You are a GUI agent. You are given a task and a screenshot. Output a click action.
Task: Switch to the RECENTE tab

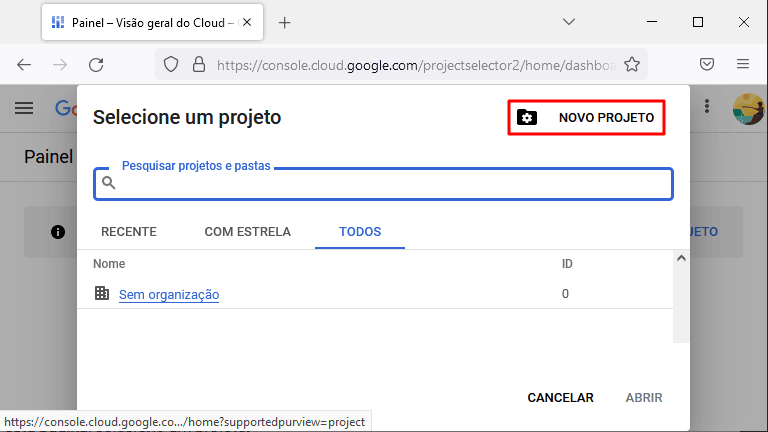[129, 232]
